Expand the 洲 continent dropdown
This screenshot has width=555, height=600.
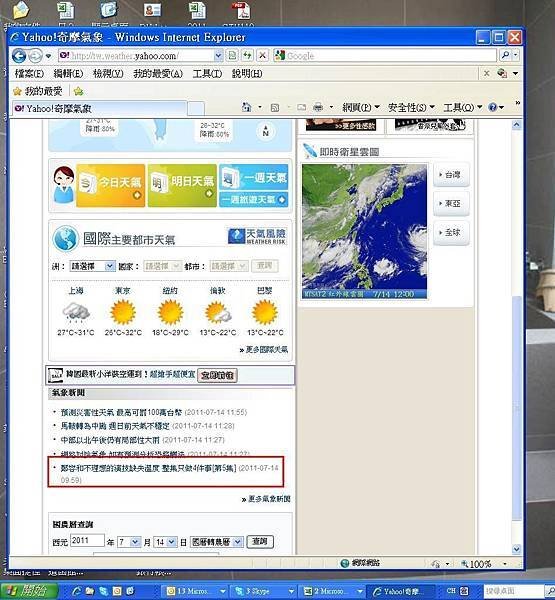tap(92, 266)
